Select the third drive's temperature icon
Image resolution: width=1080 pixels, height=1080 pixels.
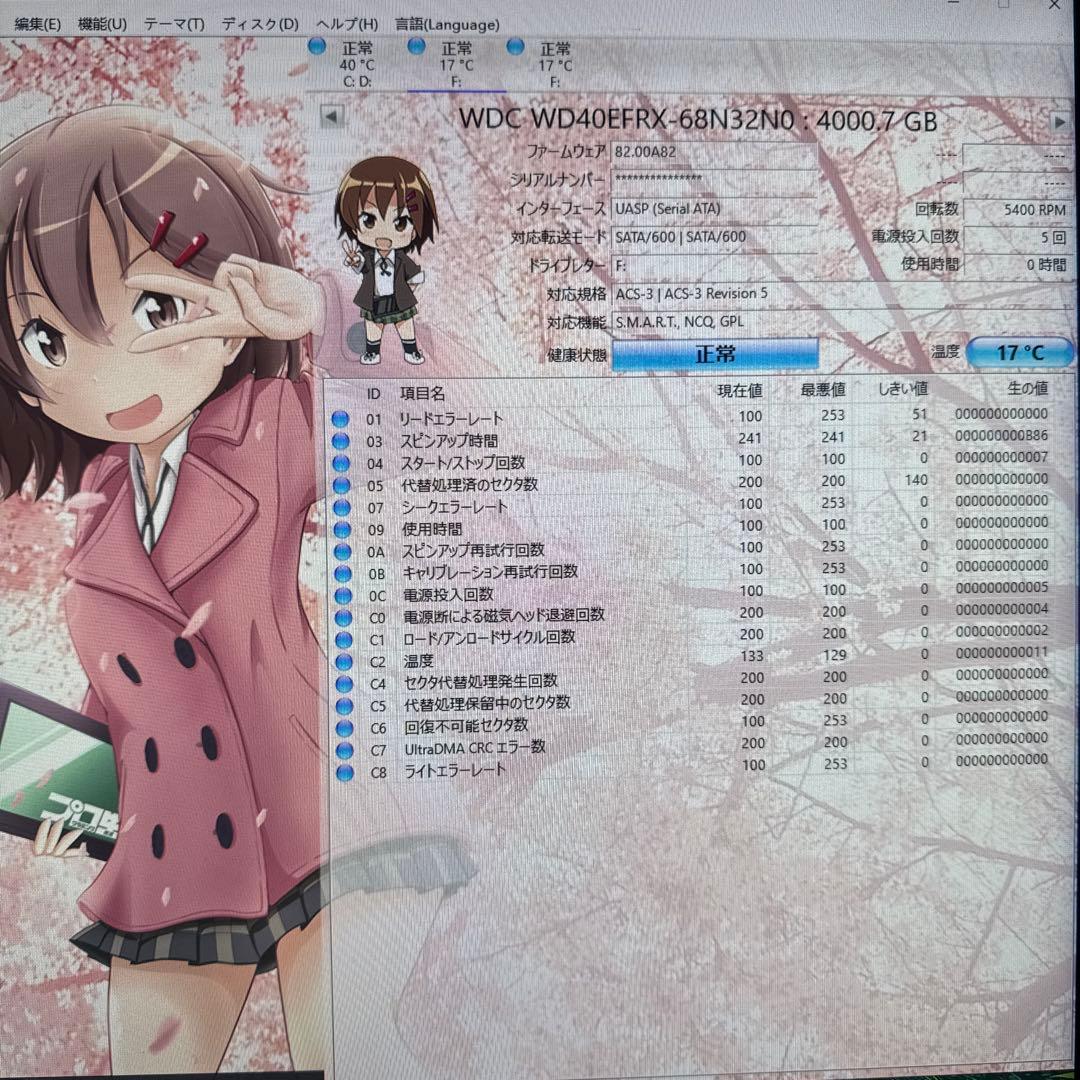pos(516,46)
